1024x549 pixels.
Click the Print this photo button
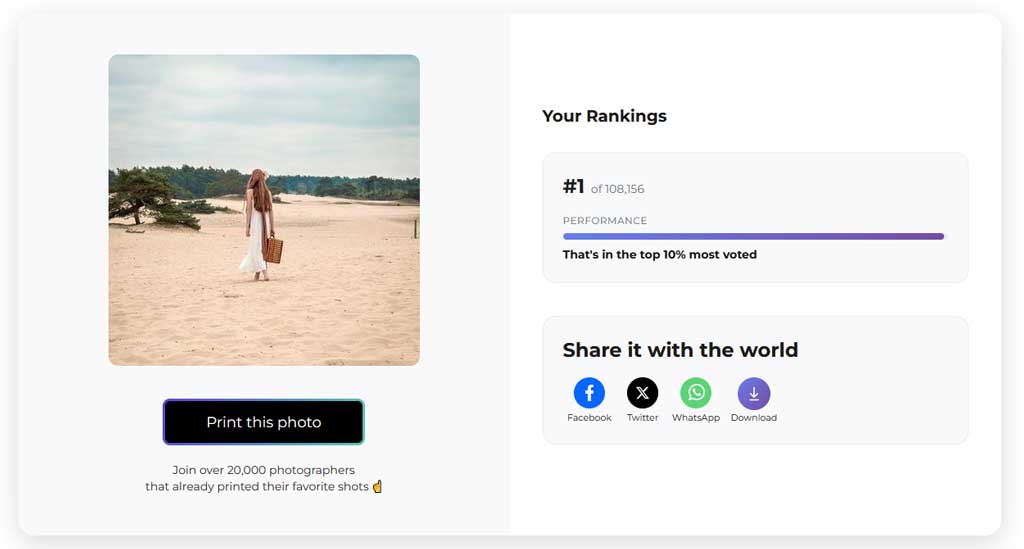(x=264, y=422)
